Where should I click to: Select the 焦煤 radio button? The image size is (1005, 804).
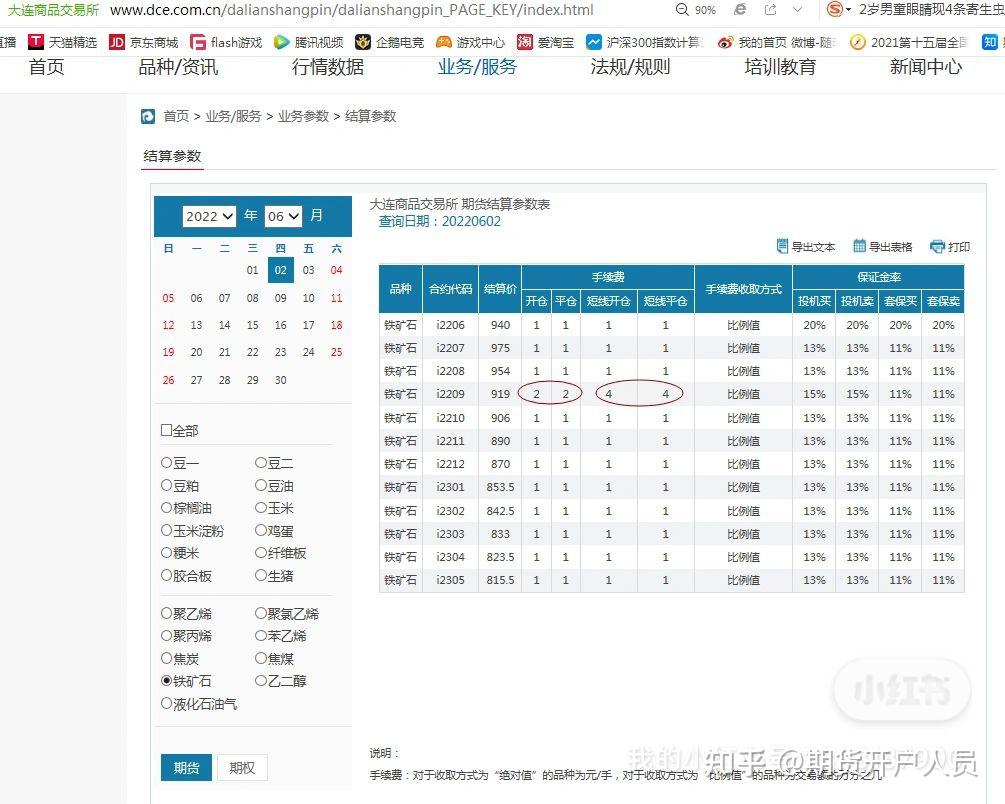(259, 659)
